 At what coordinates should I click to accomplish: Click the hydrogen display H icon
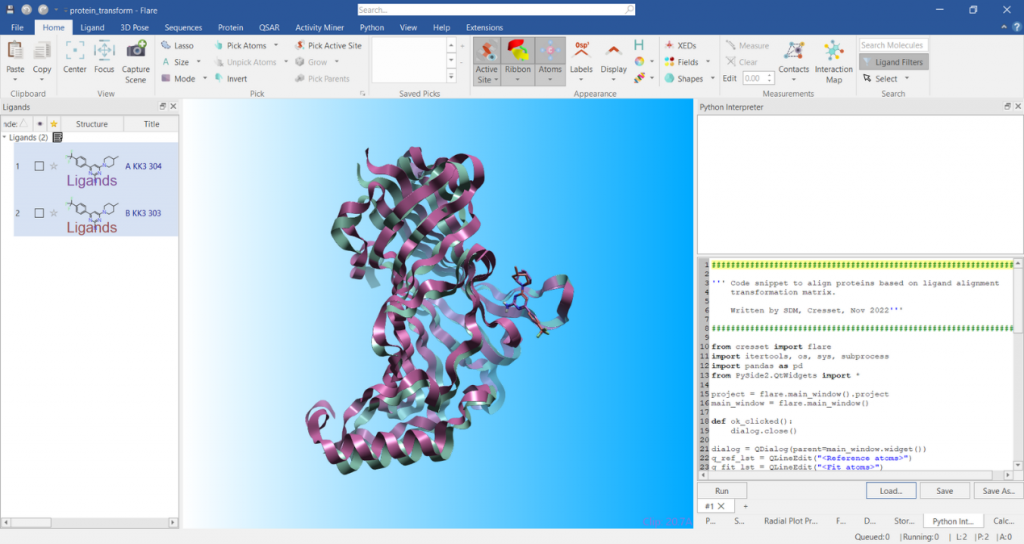click(639, 45)
